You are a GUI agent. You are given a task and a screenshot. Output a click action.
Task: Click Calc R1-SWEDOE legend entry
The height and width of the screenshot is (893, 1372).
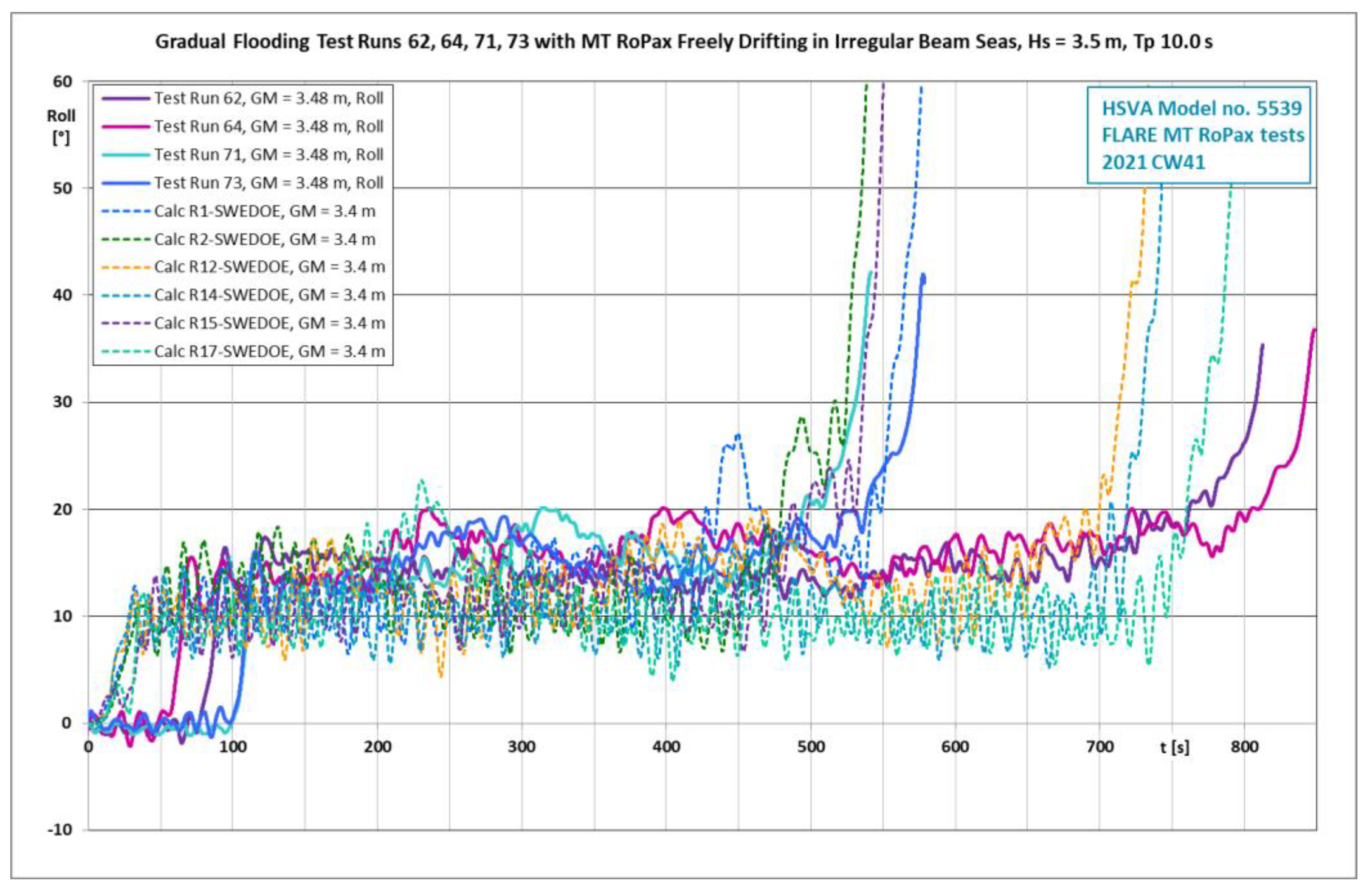pos(264,211)
